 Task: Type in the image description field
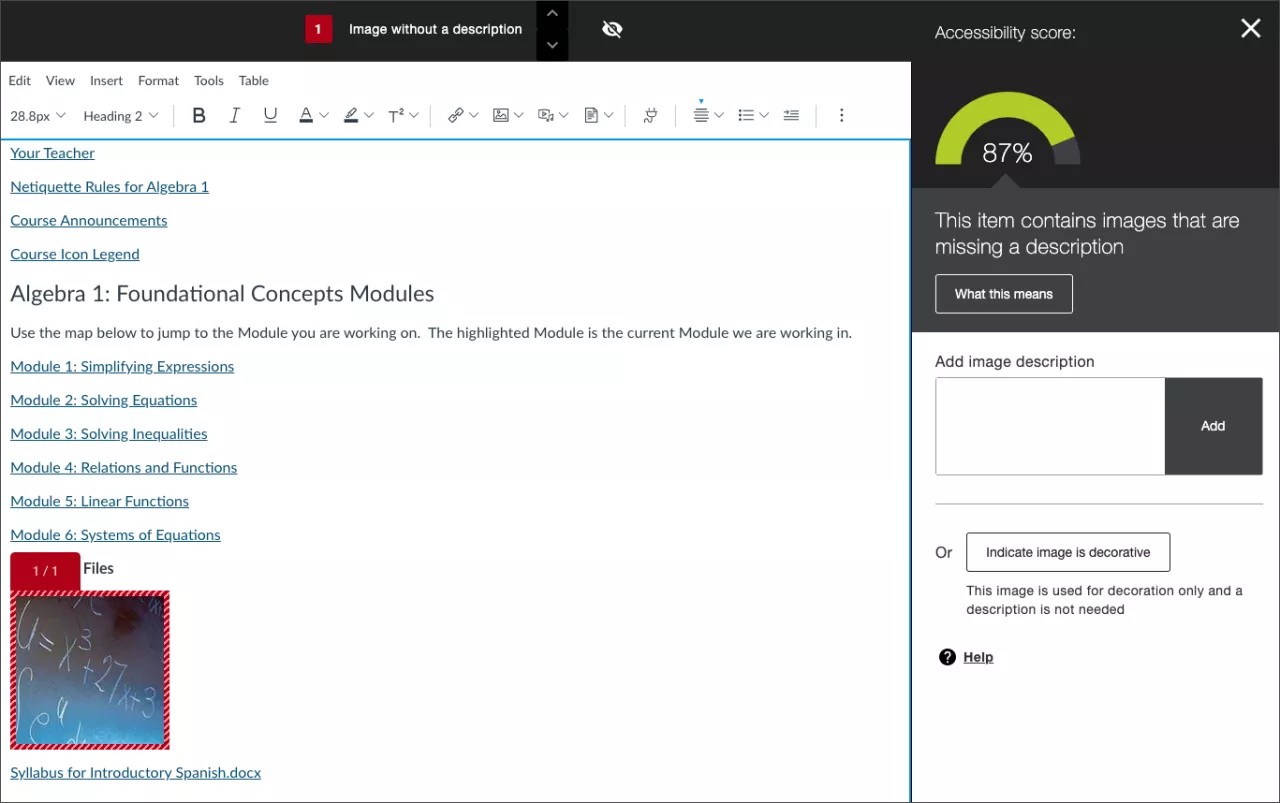coord(1049,426)
